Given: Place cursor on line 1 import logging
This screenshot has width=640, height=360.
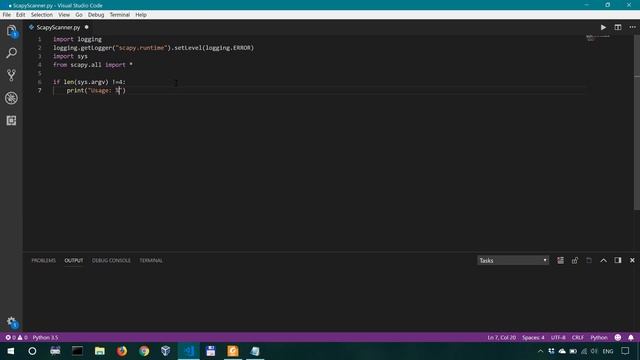Looking at the screenshot, I should pyautogui.click(x=78, y=39).
